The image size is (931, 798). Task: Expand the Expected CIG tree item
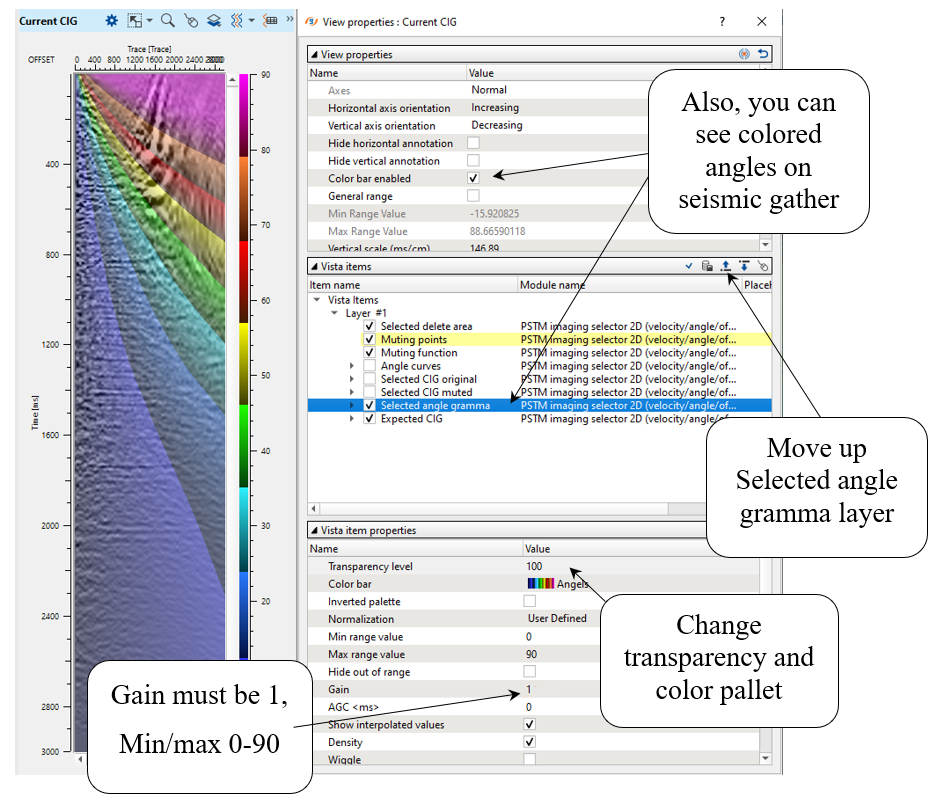click(x=352, y=419)
